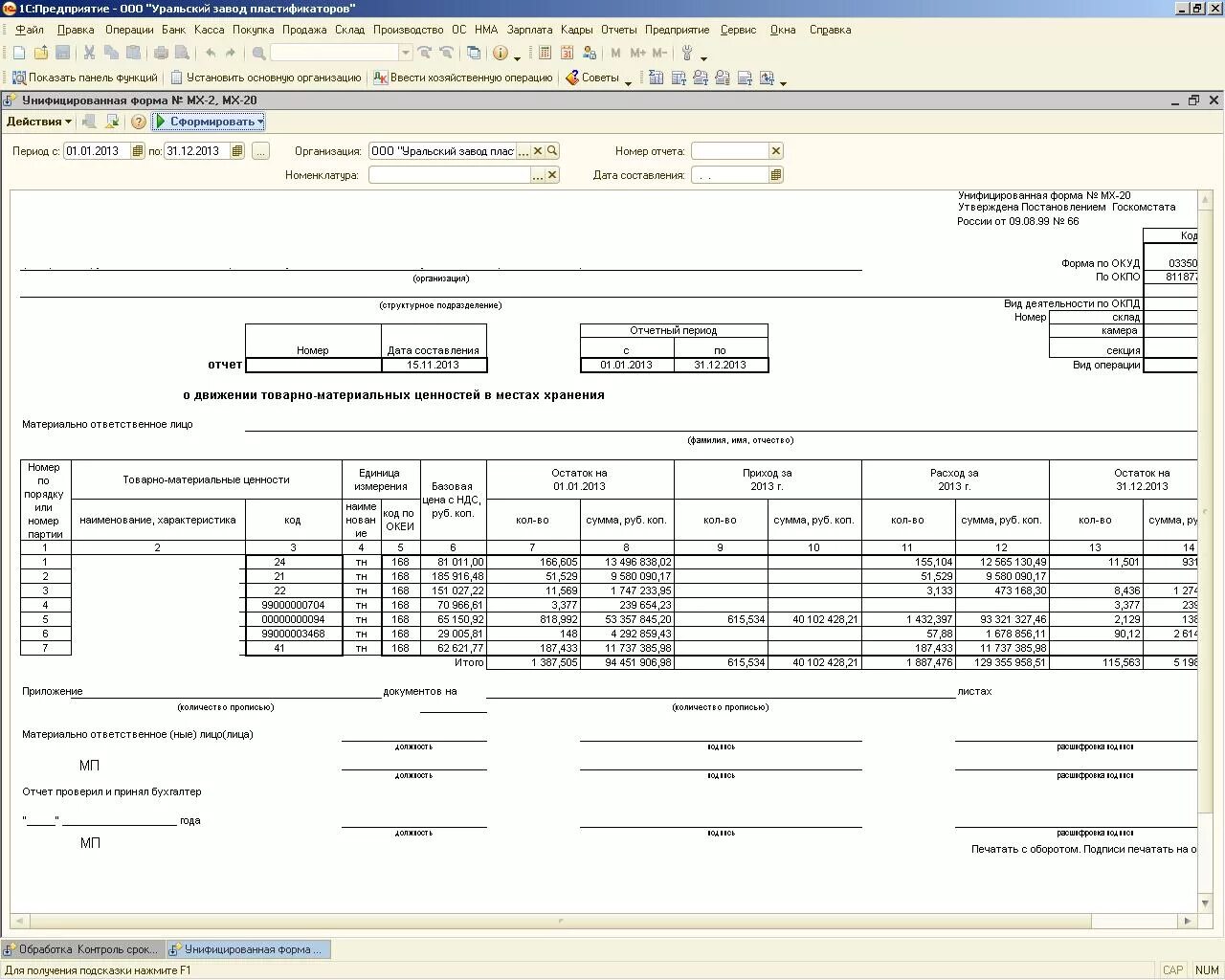Open the selection ellipsis for Номенклатура

[538, 175]
